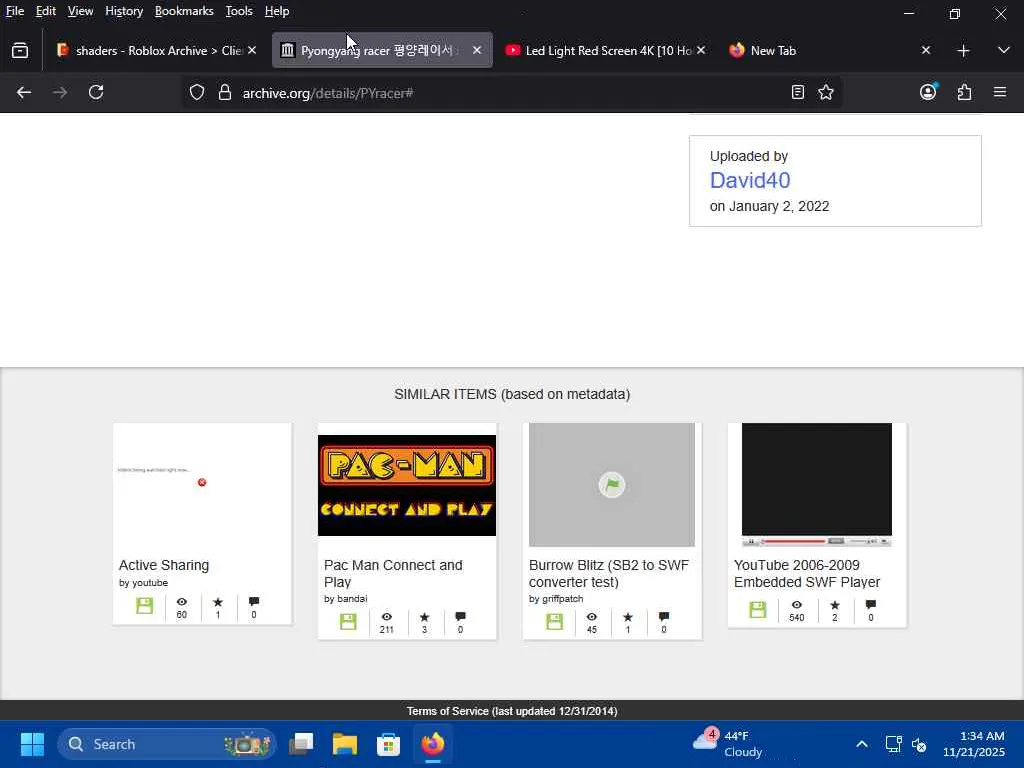Open the Firefox application hamburger menu
Image resolution: width=1024 pixels, height=768 pixels.
(999, 93)
